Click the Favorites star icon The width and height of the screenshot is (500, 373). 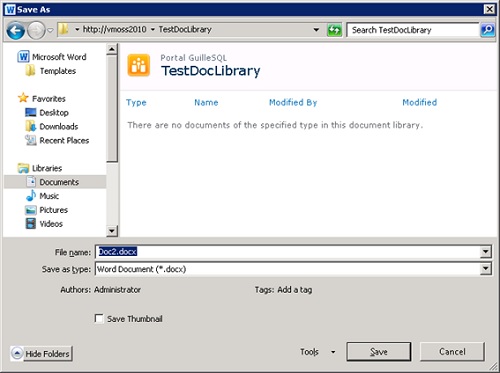point(23,98)
